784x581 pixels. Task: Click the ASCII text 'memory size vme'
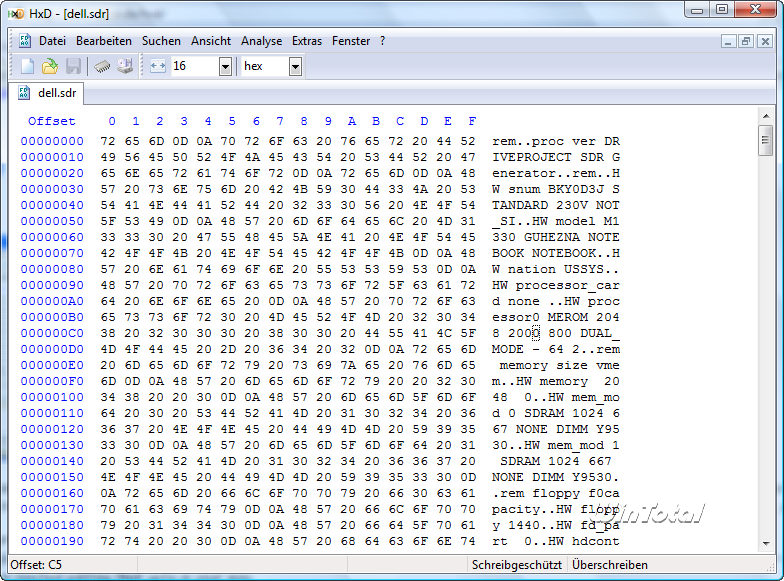pyautogui.click(x=560, y=365)
